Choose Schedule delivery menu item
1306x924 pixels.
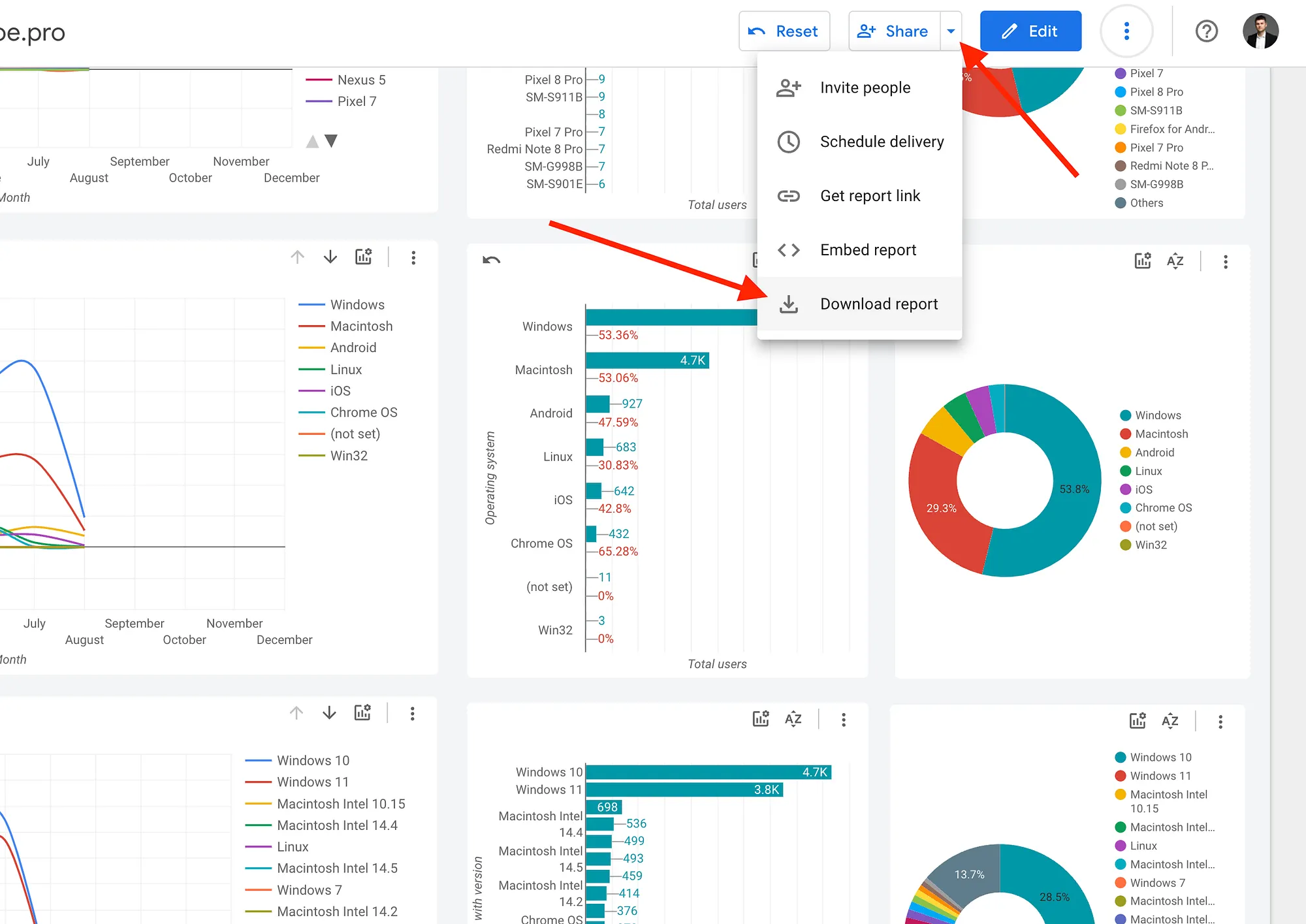[881, 142]
